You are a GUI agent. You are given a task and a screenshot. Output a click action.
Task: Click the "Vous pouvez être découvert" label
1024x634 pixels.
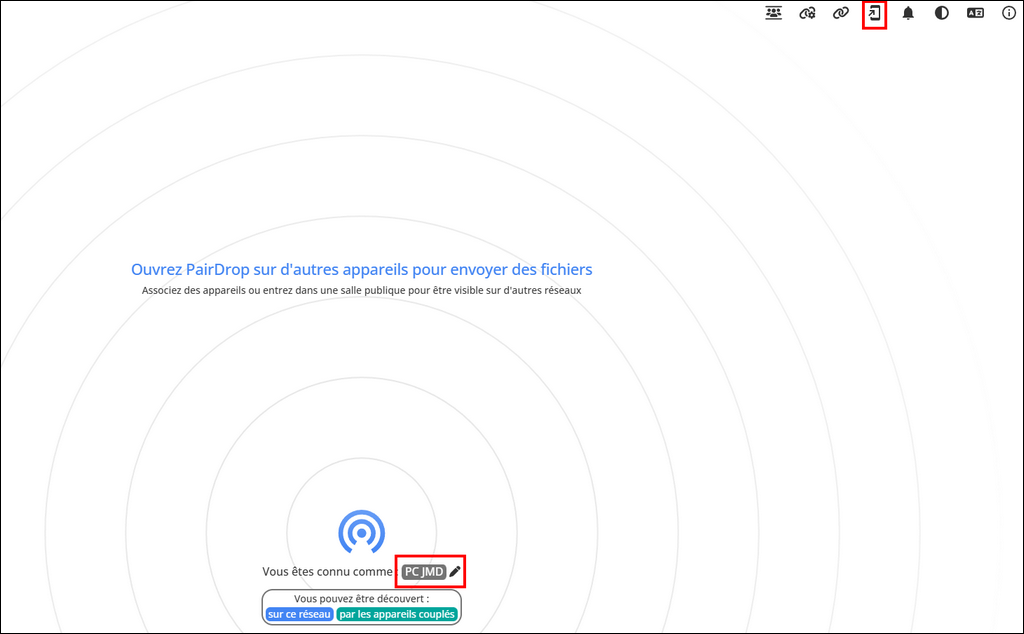click(x=361, y=599)
